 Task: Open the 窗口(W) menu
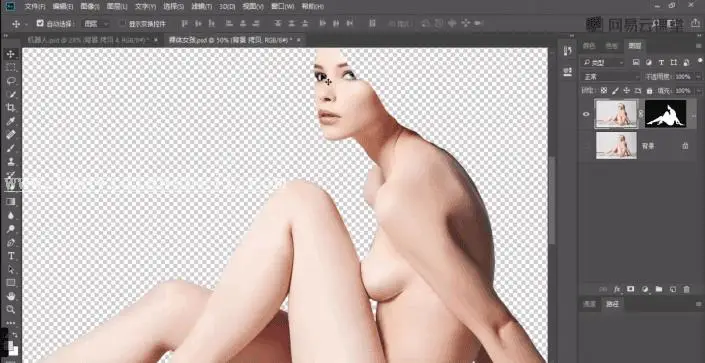[x=283, y=6]
